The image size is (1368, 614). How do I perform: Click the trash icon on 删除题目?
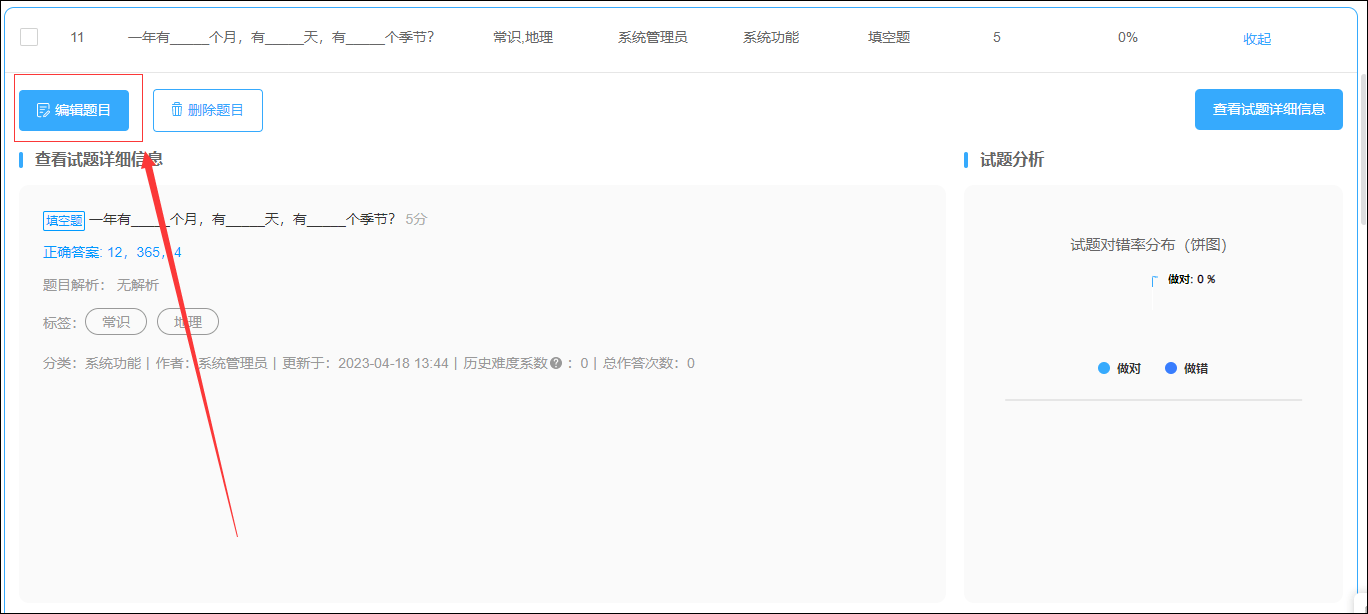pyautogui.click(x=177, y=110)
